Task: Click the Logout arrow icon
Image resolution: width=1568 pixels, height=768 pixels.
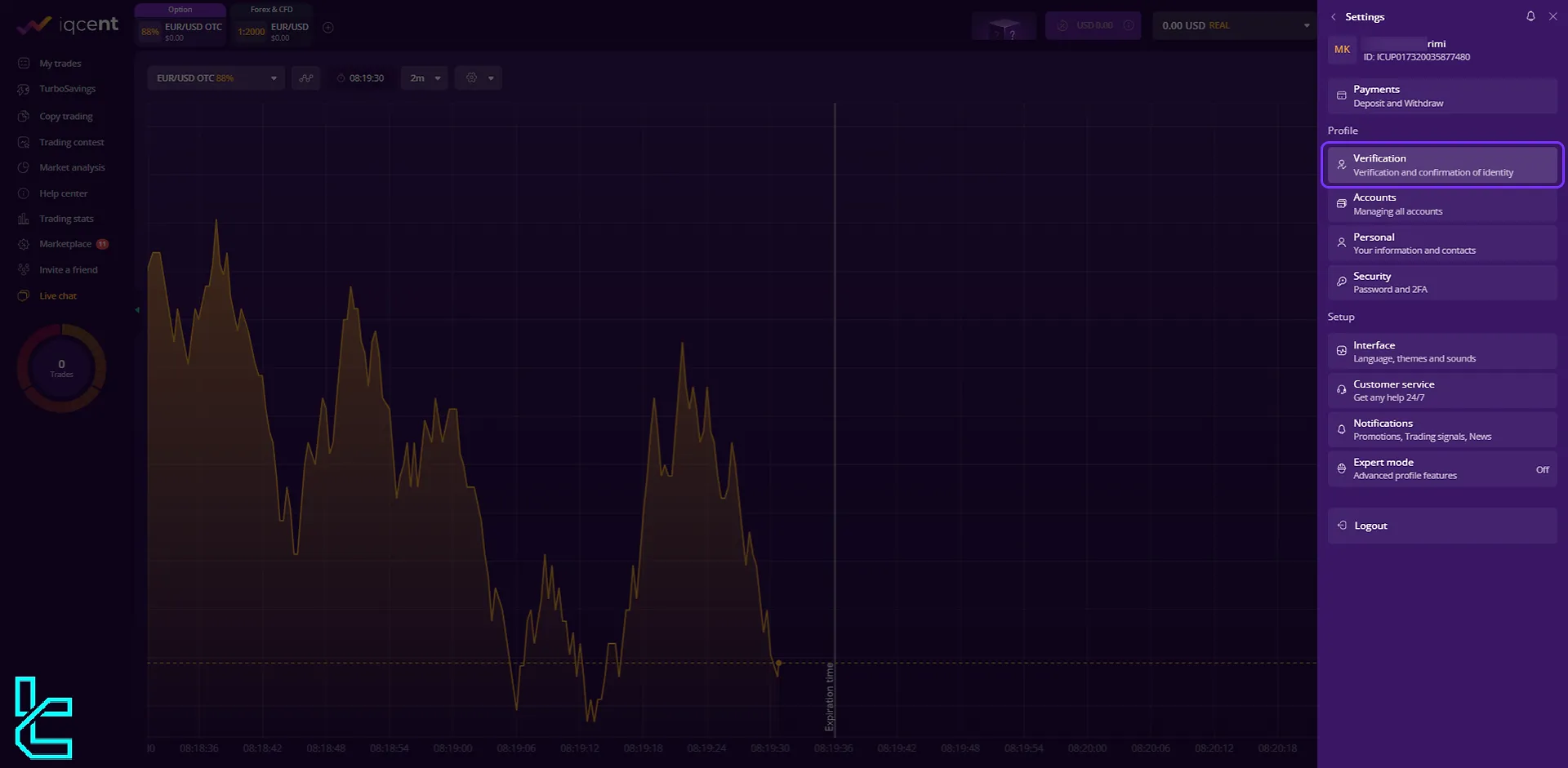Action: point(1341,526)
